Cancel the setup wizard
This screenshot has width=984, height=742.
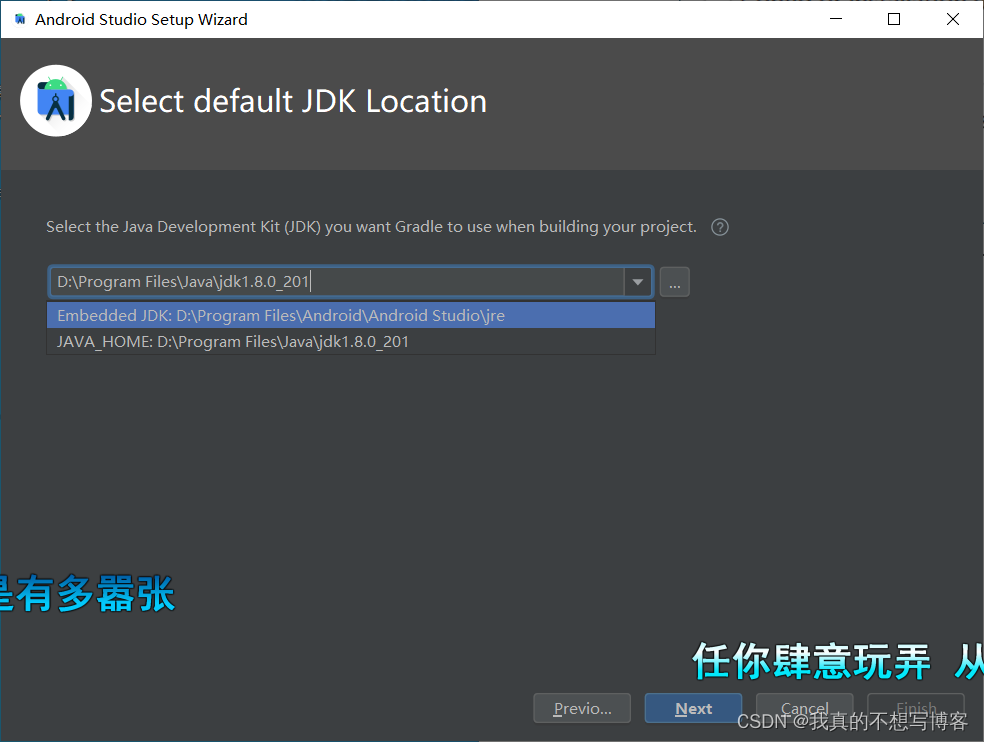coord(805,708)
